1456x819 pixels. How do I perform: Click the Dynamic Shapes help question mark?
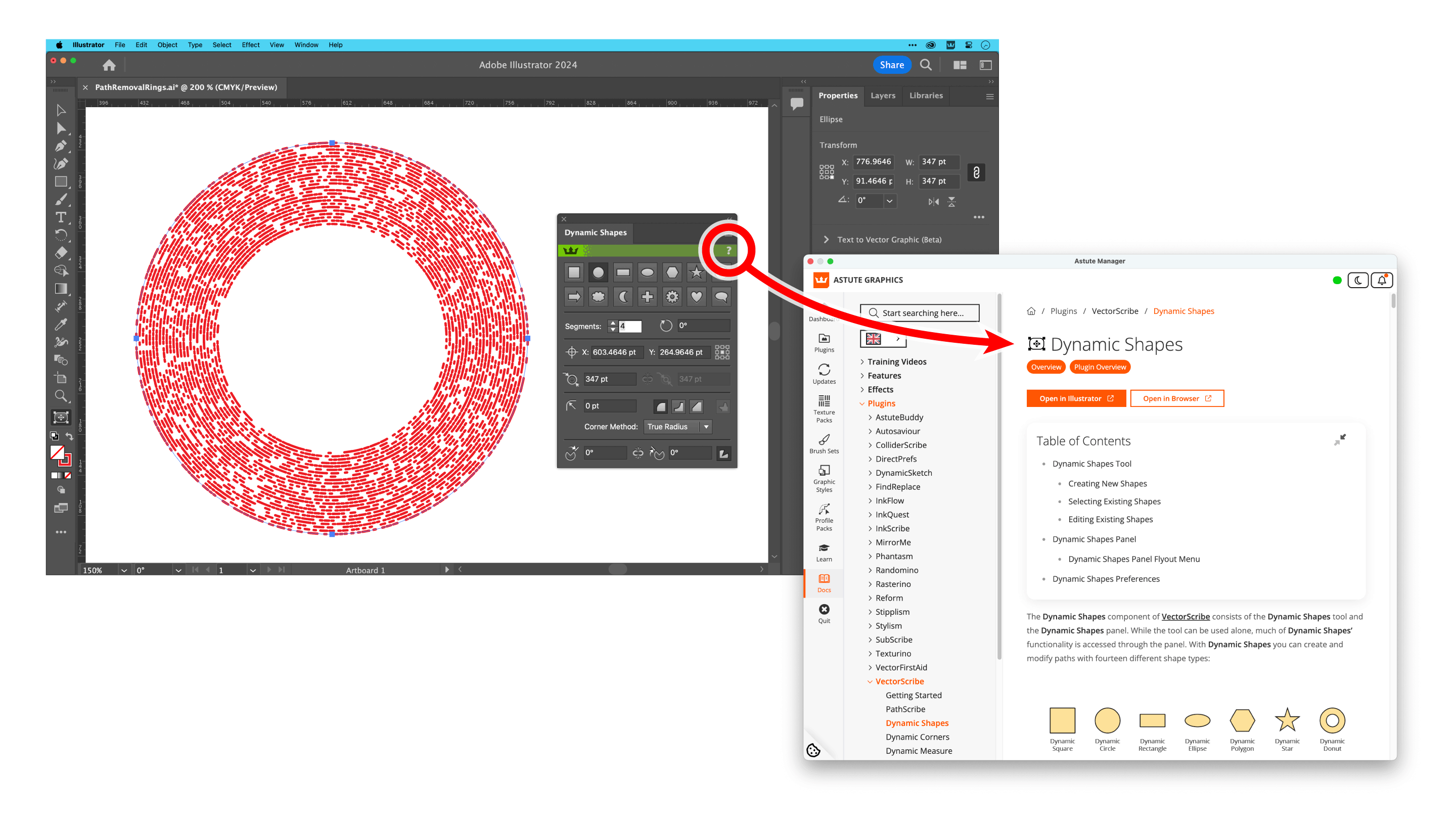click(x=729, y=250)
